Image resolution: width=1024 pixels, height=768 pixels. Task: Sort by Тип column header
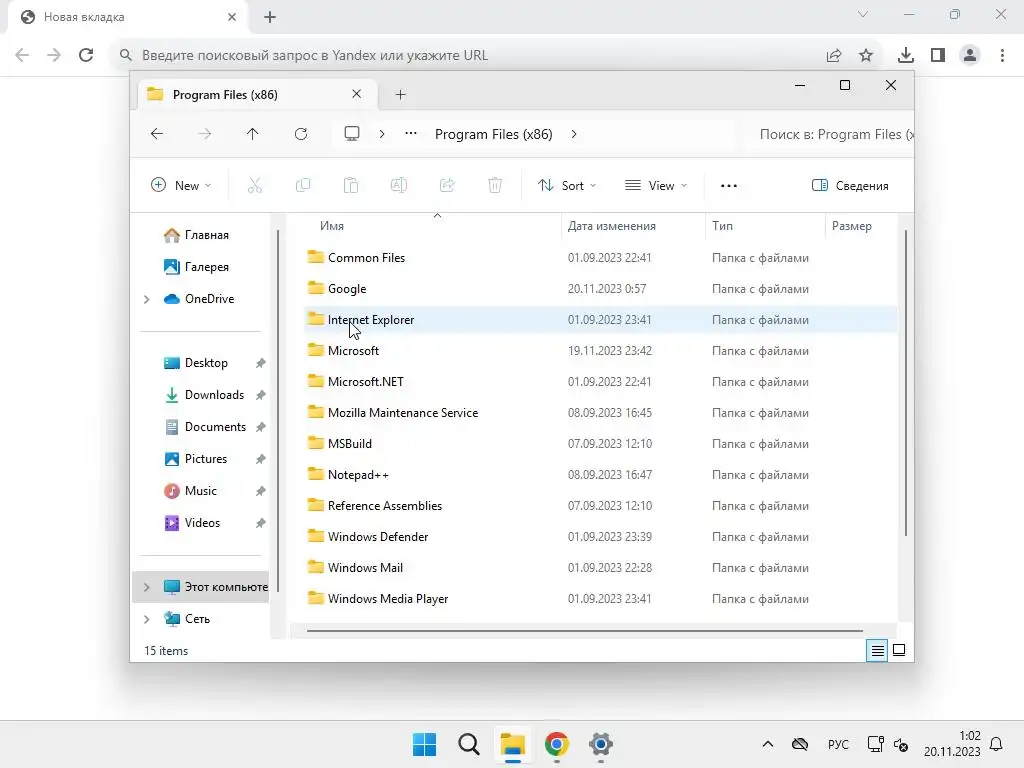click(x=722, y=226)
